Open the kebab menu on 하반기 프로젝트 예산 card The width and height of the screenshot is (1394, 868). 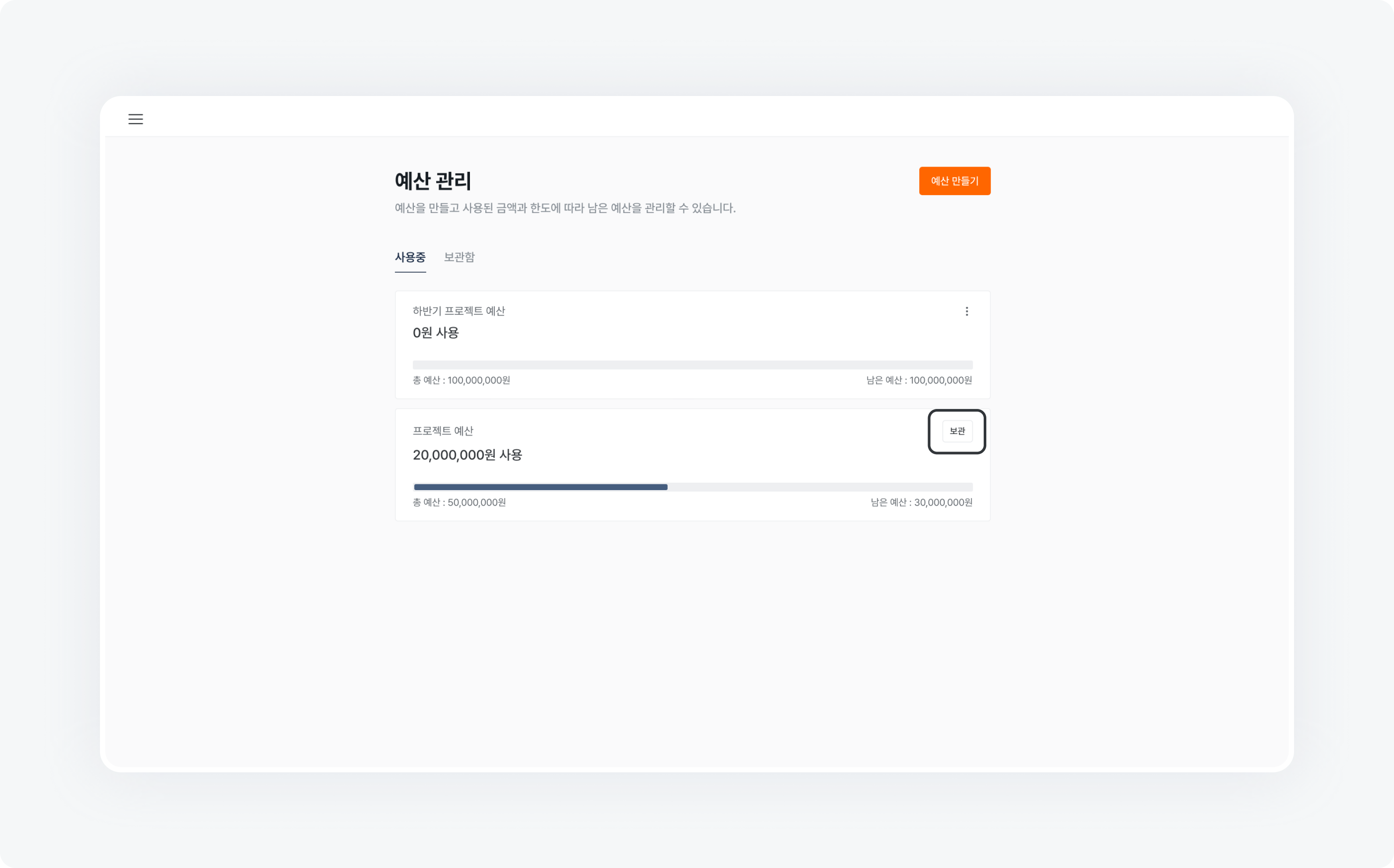coord(967,311)
